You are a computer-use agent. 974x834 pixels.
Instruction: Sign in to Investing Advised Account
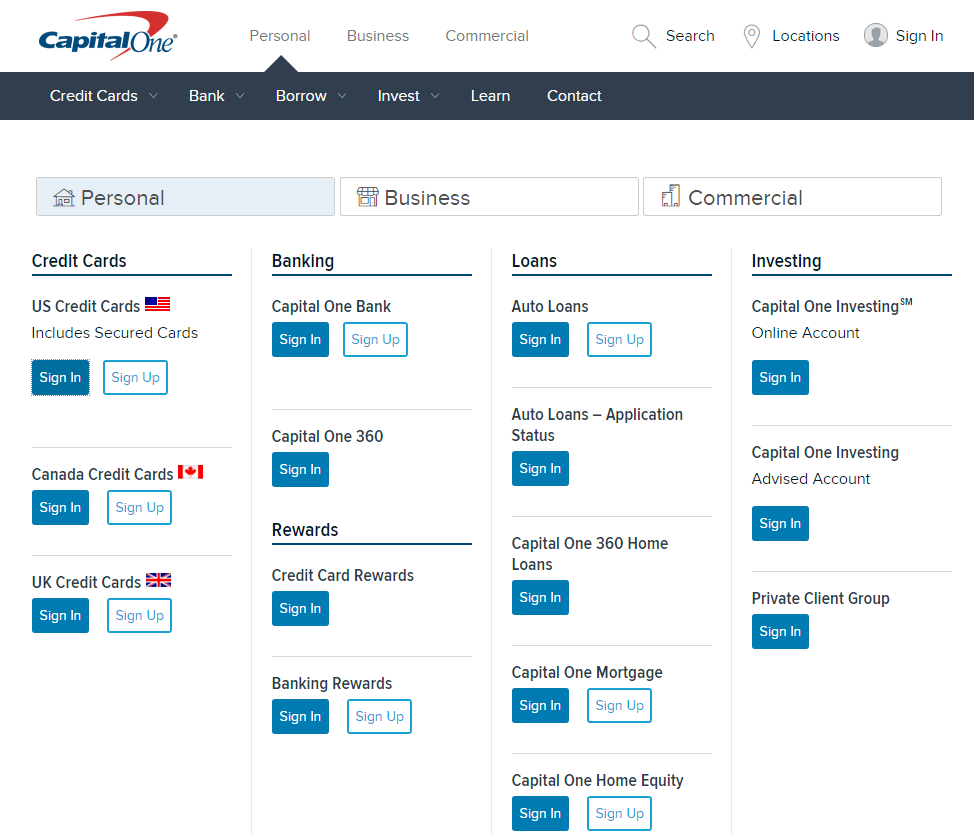tap(780, 524)
